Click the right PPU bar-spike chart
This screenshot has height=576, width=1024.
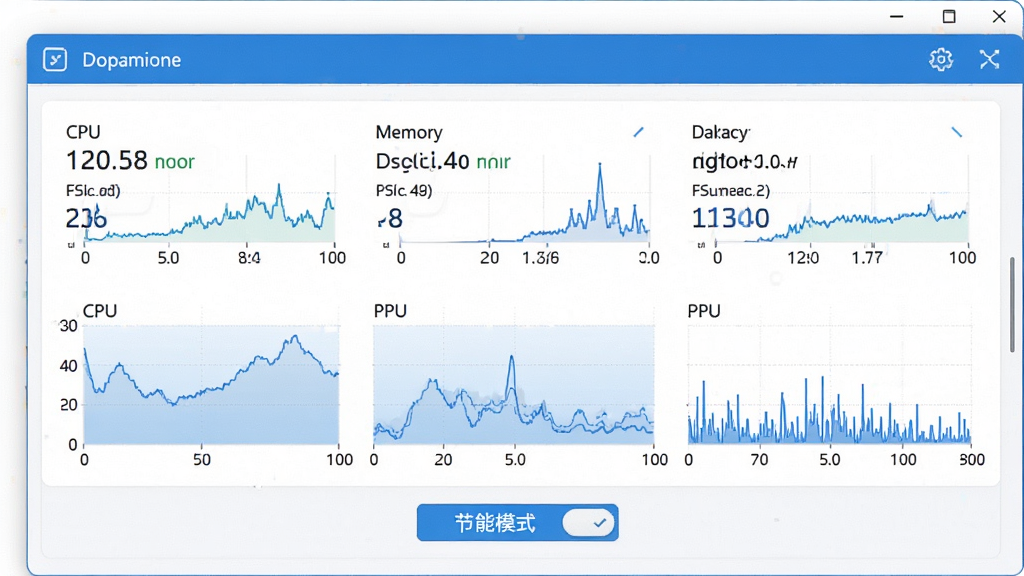point(829,385)
